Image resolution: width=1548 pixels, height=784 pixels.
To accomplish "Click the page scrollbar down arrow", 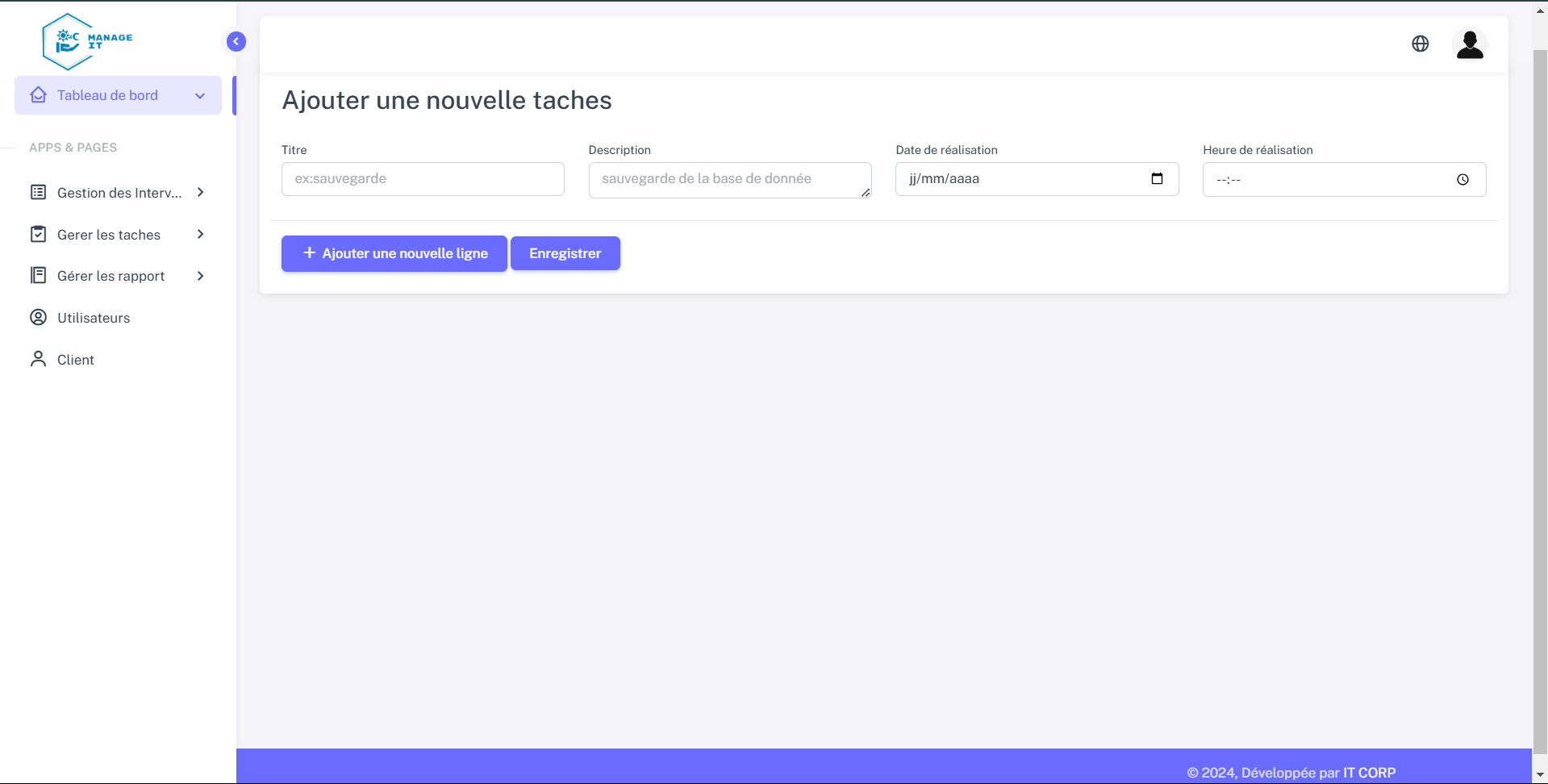I will pos(1539,775).
